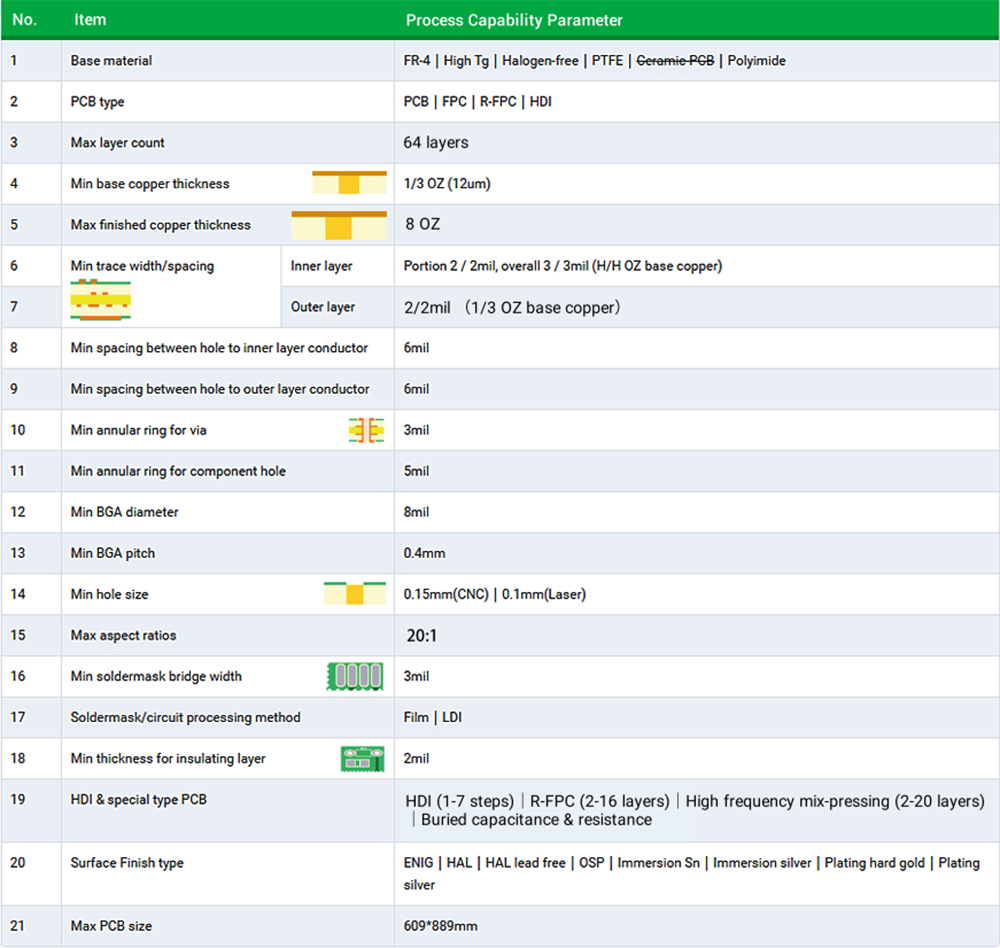Click the 'Max PCB size' label
The height and width of the screenshot is (948, 1000).
coord(111,926)
